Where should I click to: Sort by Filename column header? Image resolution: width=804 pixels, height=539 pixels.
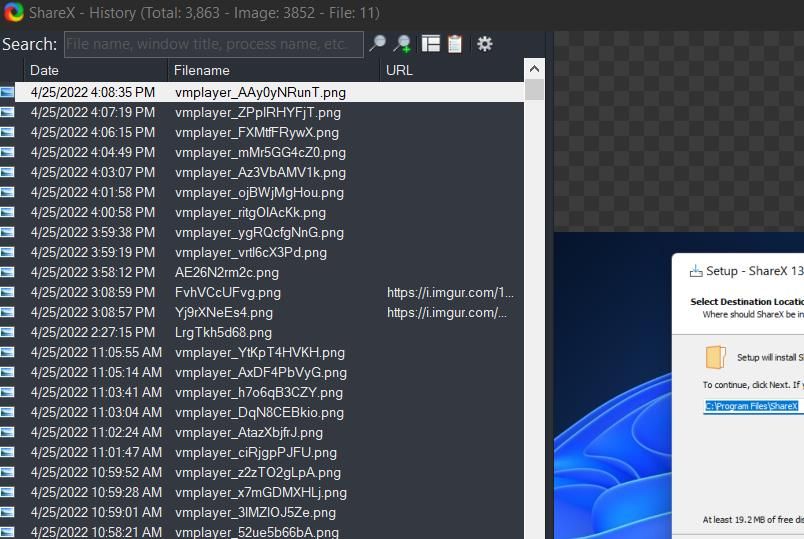[274, 70]
